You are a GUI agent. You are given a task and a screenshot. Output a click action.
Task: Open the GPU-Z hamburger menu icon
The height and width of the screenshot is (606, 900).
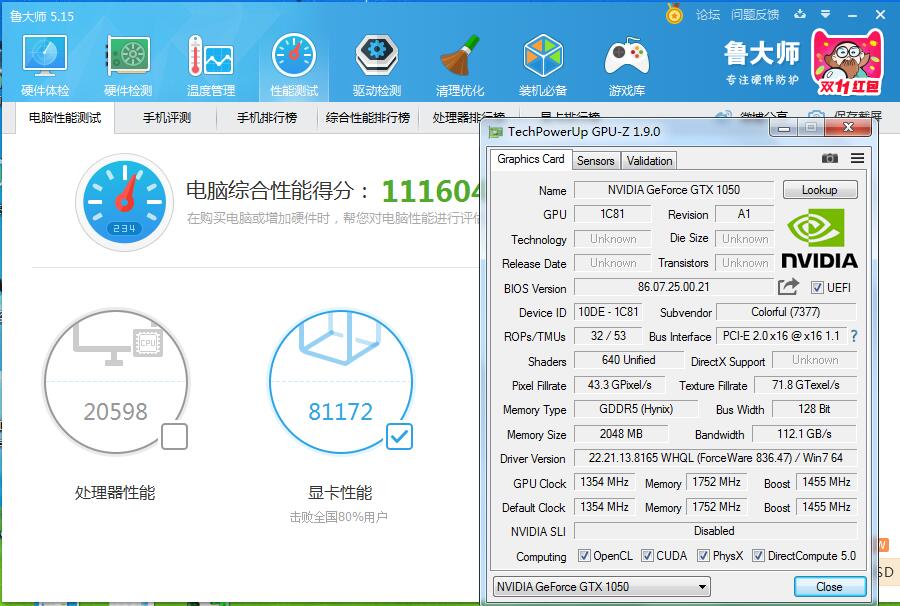pyautogui.click(x=858, y=158)
